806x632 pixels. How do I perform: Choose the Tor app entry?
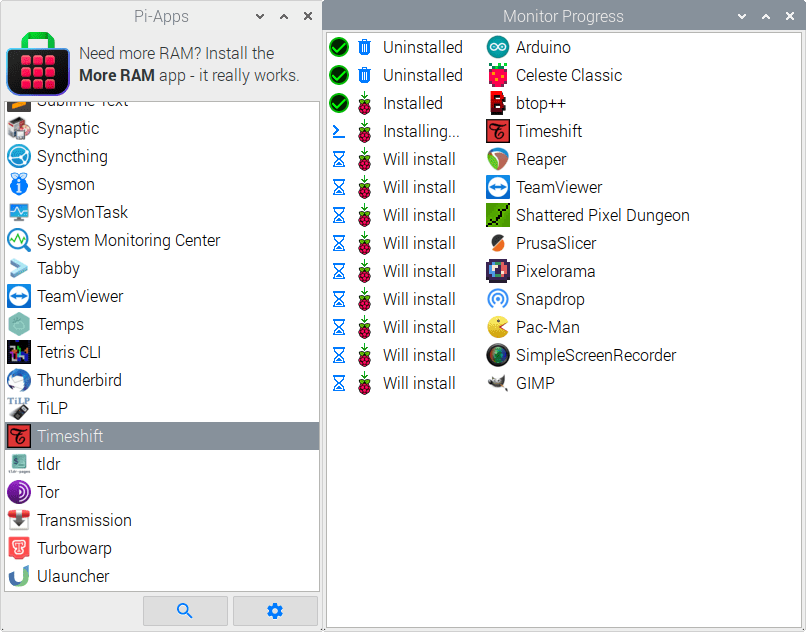(x=162, y=492)
